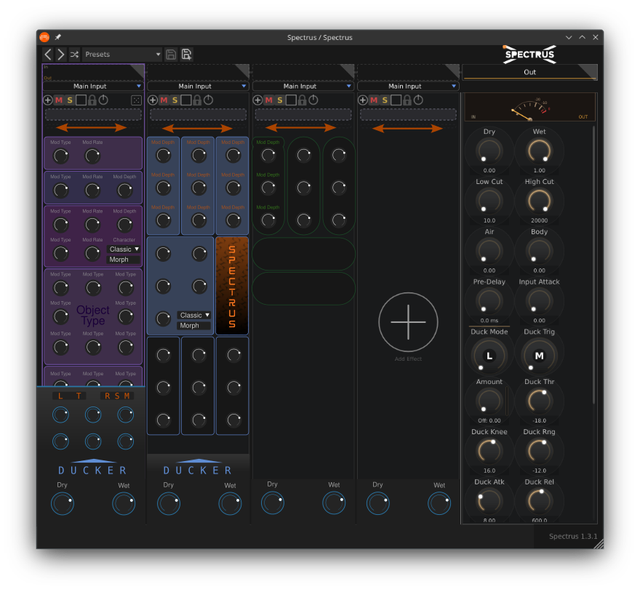Click the power icon in first strip

pos(104,100)
